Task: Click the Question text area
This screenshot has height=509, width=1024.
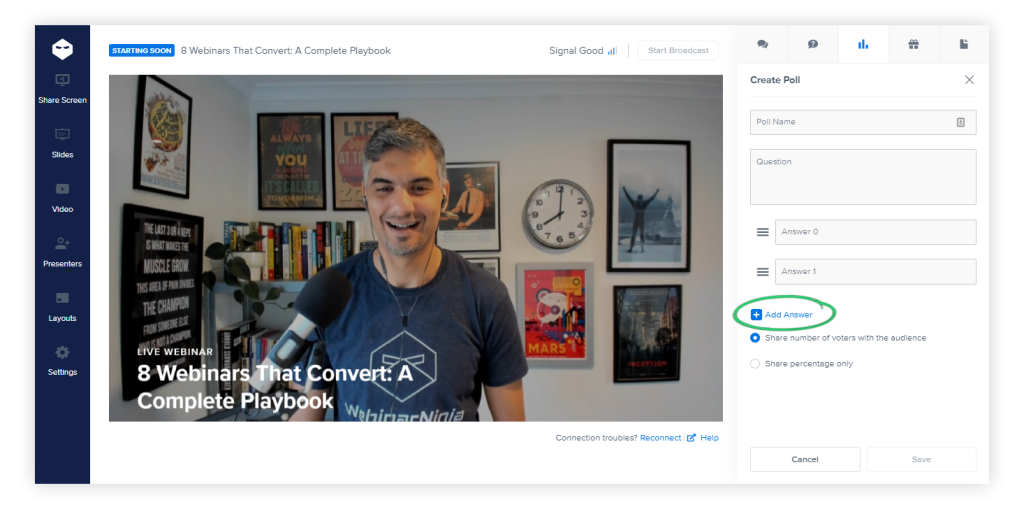Action: (x=863, y=176)
